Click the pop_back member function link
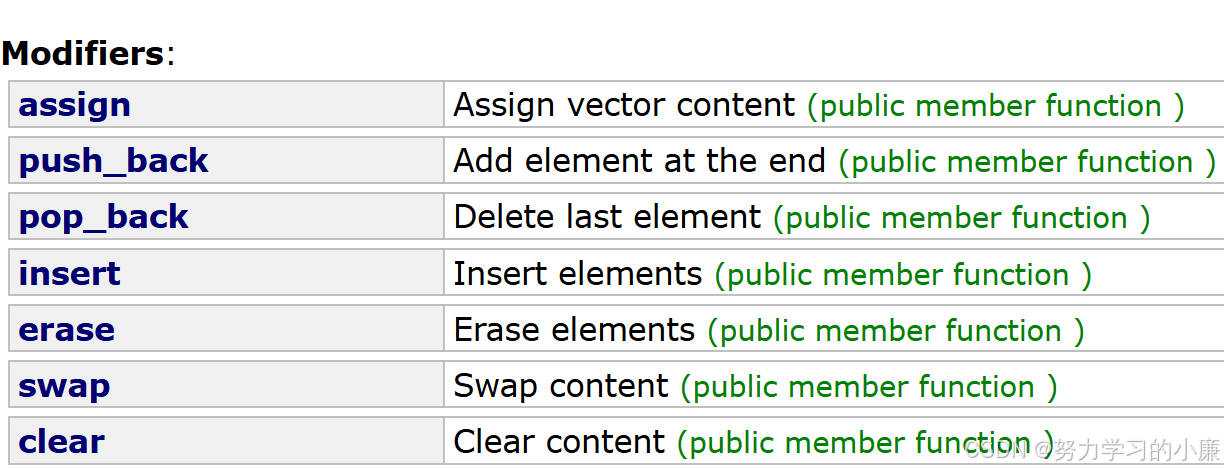 pos(103,217)
